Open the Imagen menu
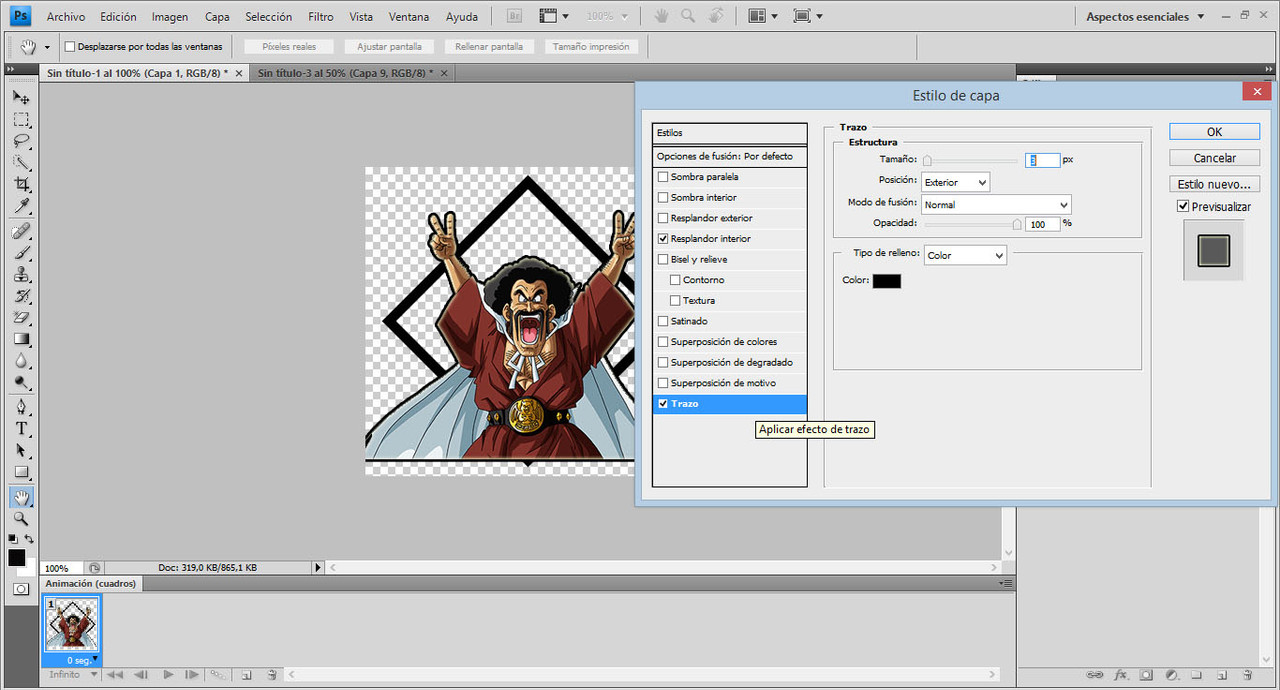This screenshot has height=690, width=1280. pos(170,17)
